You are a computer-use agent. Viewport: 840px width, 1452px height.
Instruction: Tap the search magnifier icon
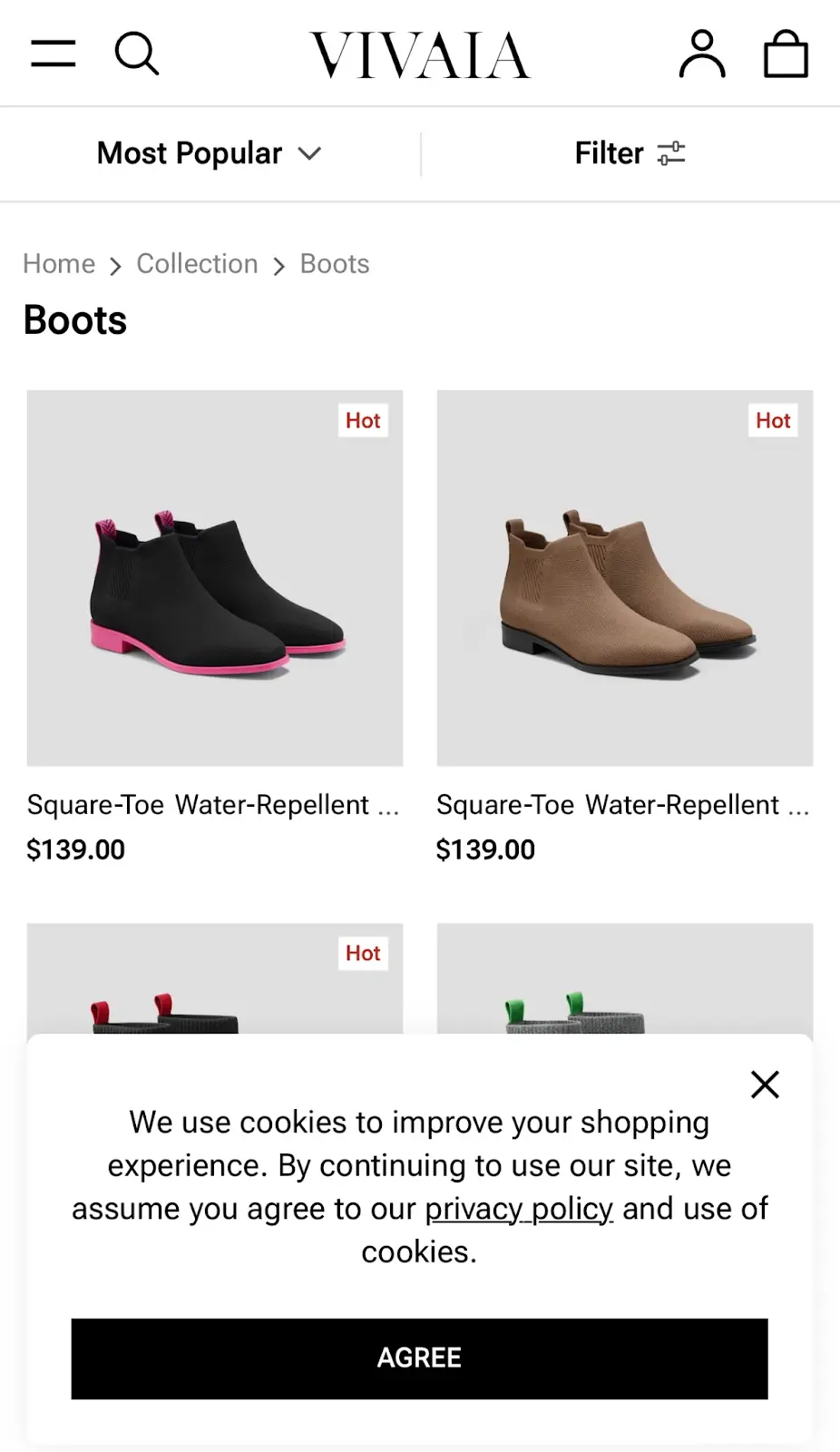(137, 54)
